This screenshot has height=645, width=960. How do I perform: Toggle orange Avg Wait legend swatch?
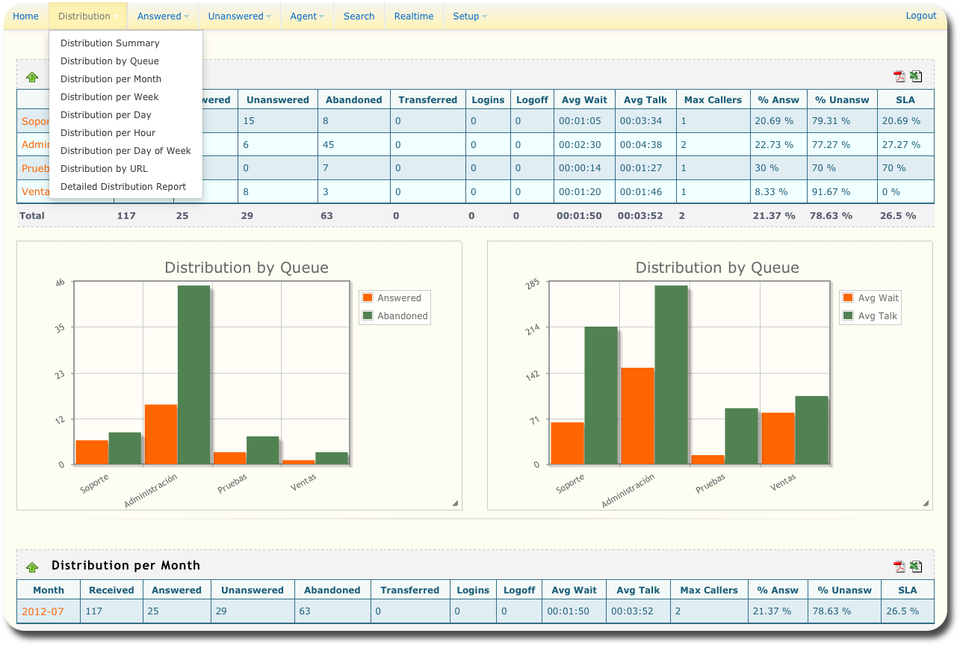pyautogui.click(x=849, y=298)
